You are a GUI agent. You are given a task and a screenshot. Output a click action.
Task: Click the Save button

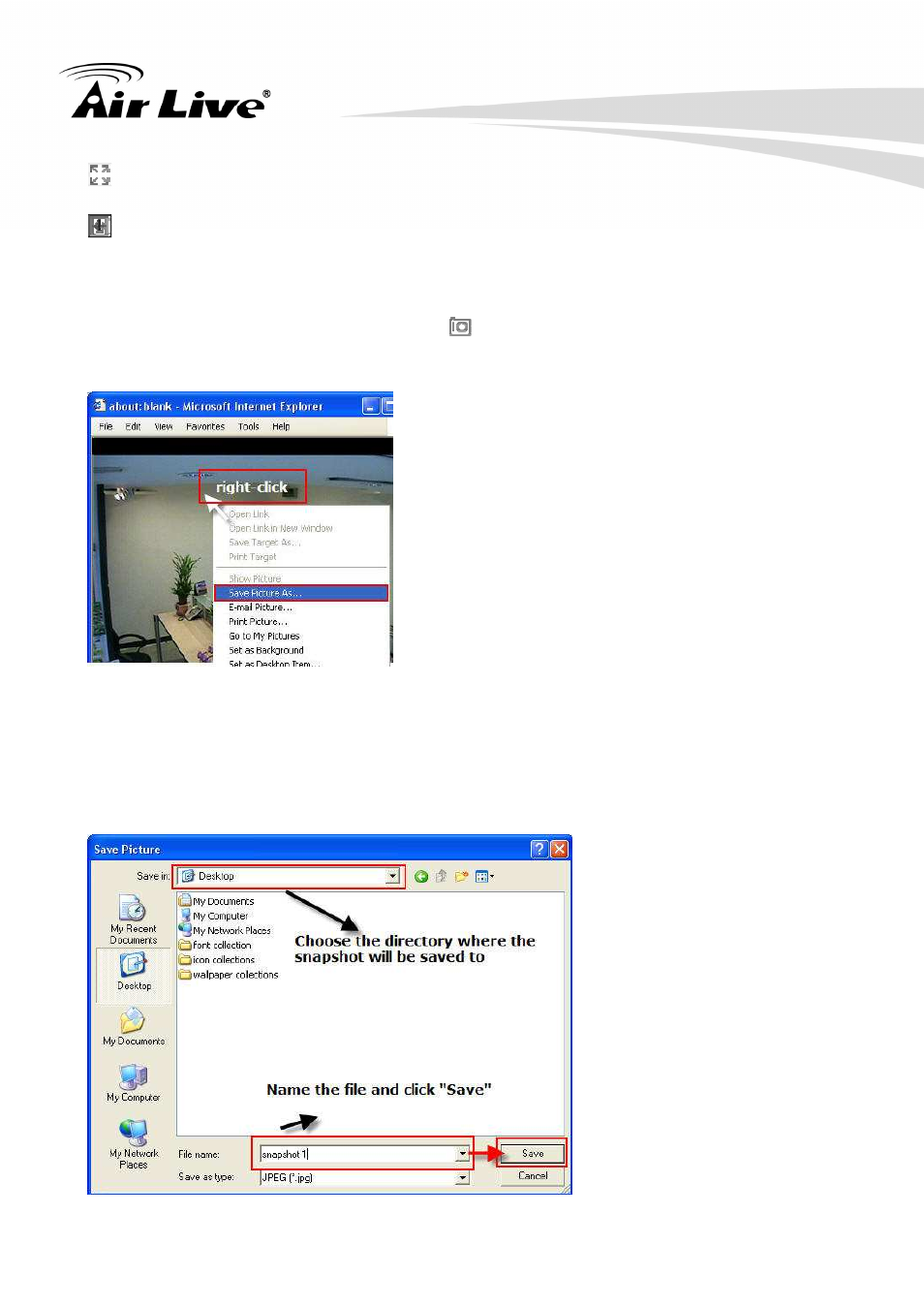533,1153
